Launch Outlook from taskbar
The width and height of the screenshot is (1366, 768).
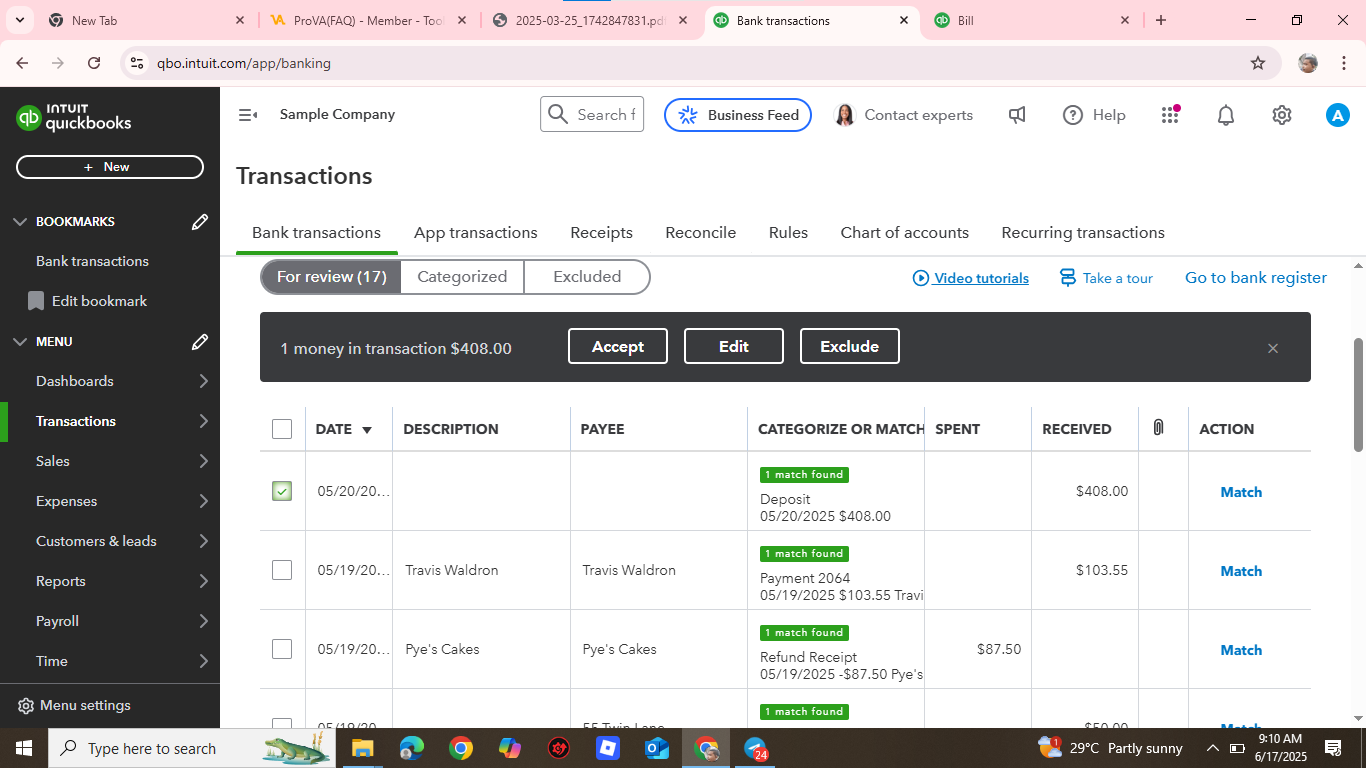pyautogui.click(x=657, y=748)
